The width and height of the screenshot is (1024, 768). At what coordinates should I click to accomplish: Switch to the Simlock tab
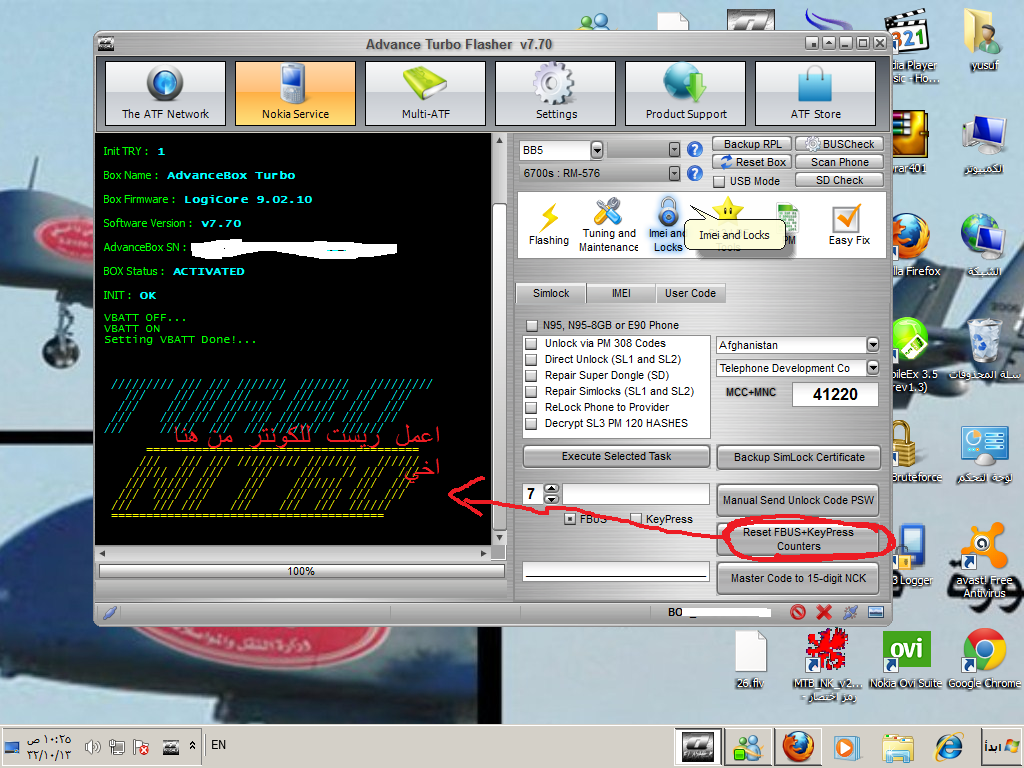click(551, 293)
